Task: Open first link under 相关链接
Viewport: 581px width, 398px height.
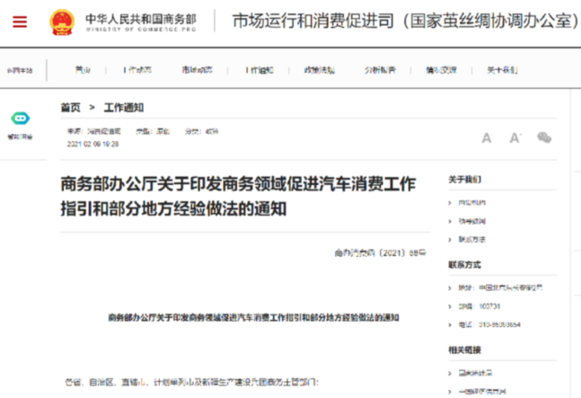Action: (x=475, y=373)
